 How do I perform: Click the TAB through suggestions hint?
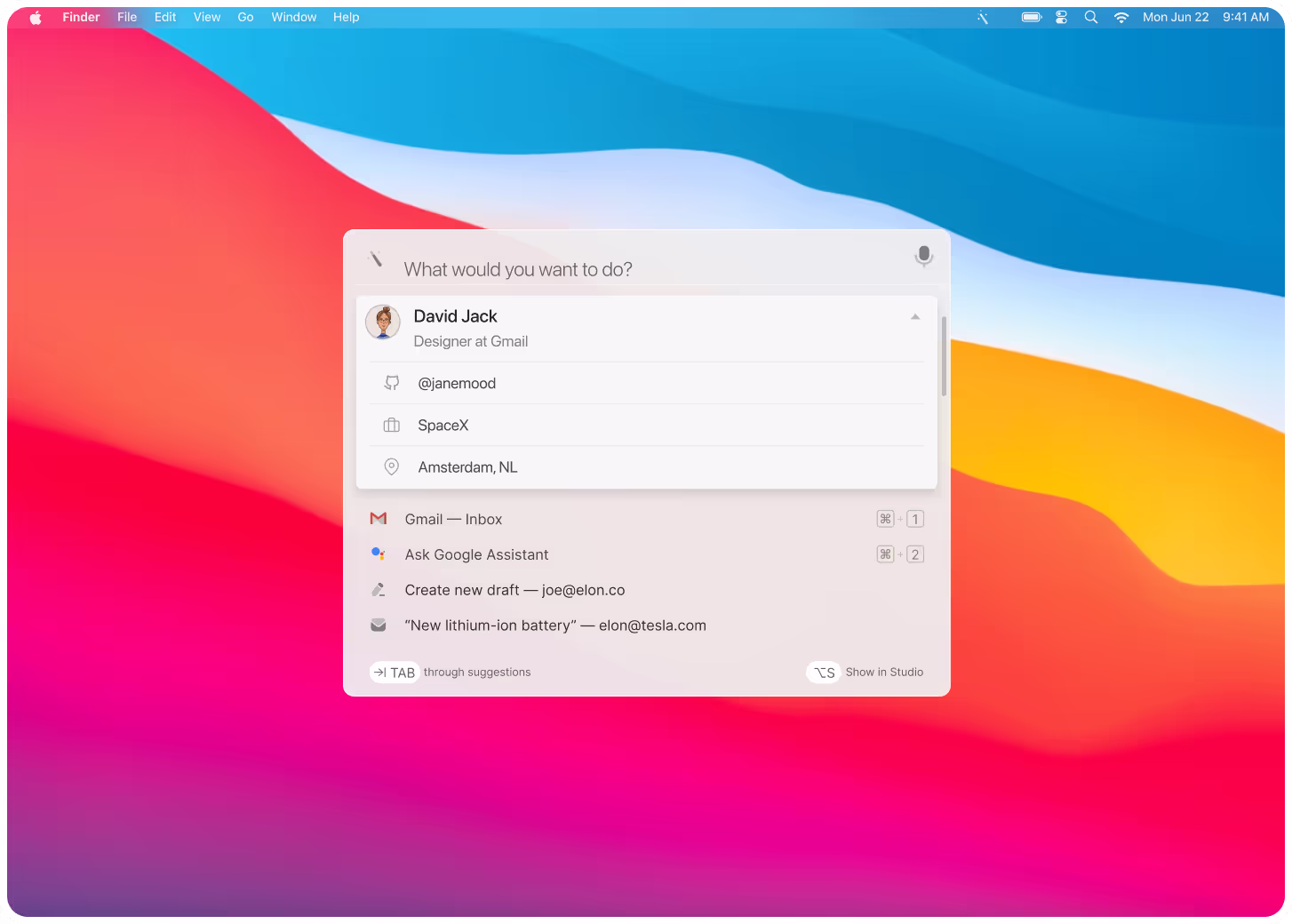pos(451,673)
